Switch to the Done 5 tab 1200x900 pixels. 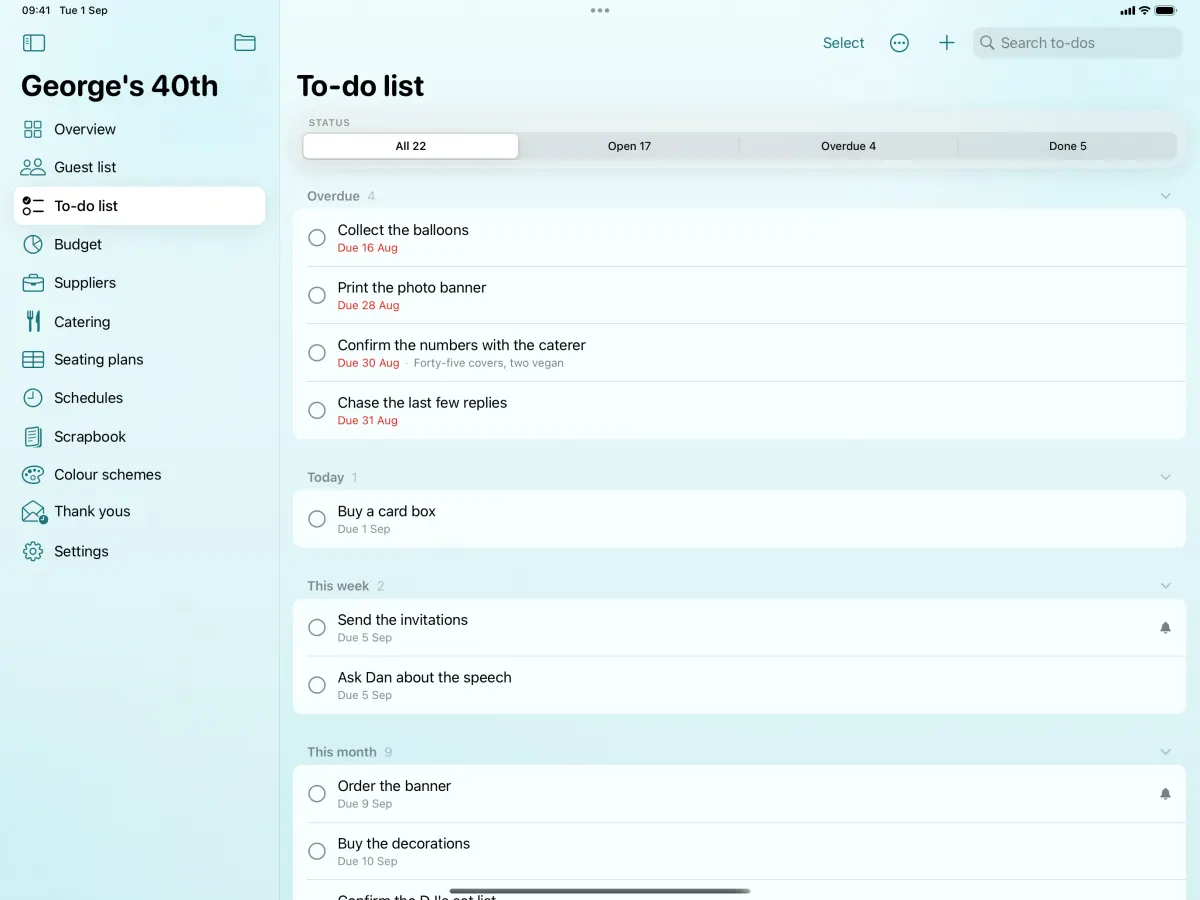pos(1067,146)
